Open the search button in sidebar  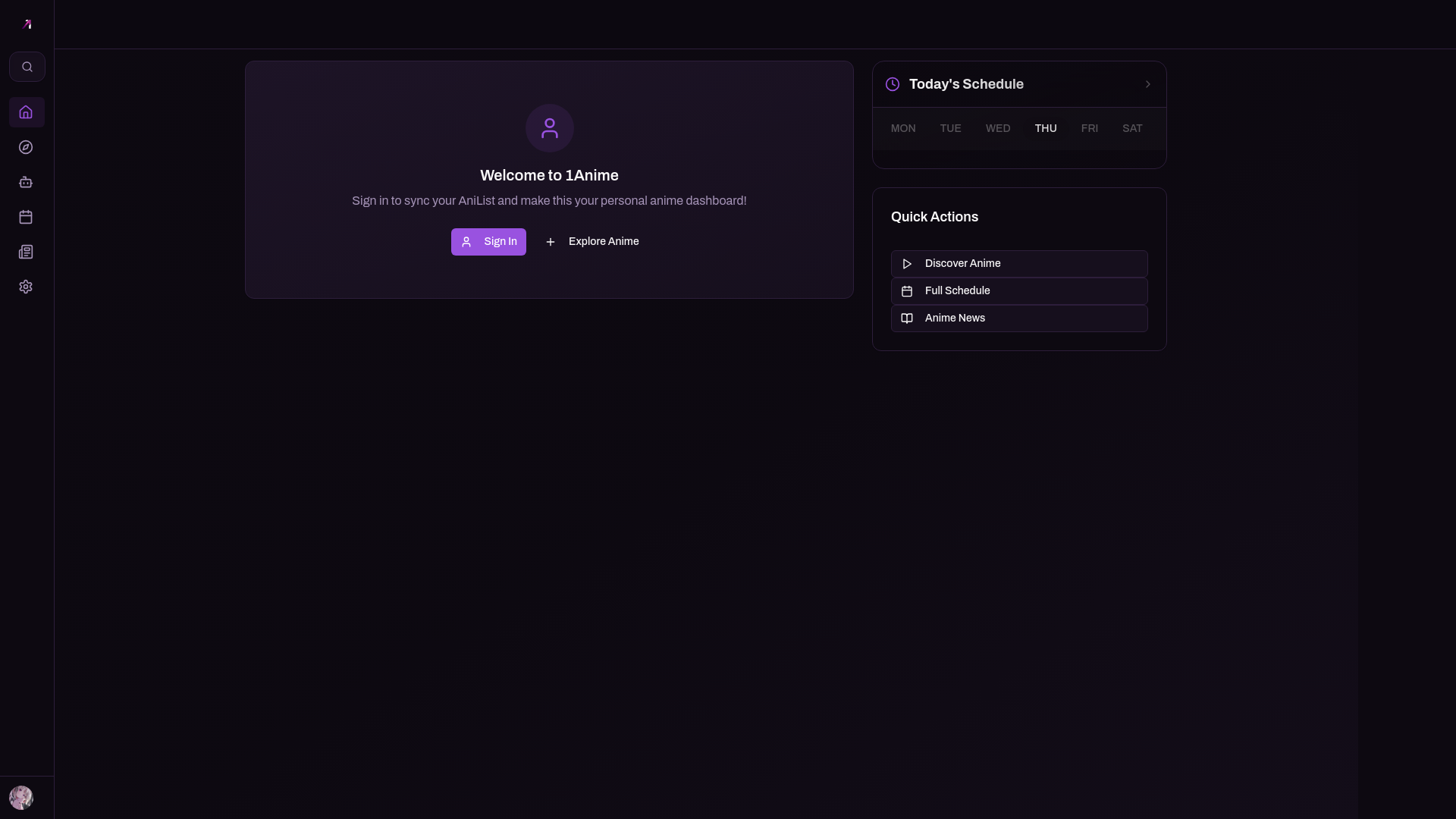click(27, 67)
